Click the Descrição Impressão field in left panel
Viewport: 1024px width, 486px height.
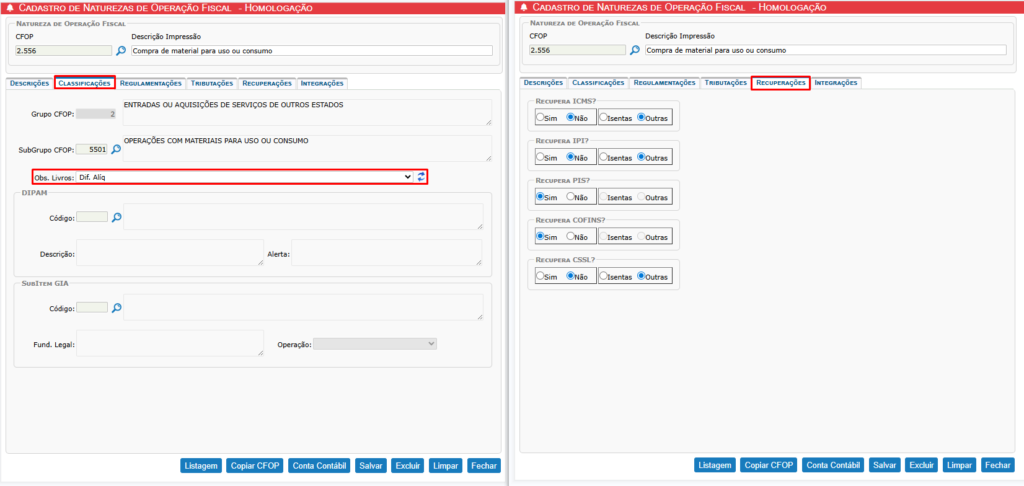pyautogui.click(x=312, y=50)
